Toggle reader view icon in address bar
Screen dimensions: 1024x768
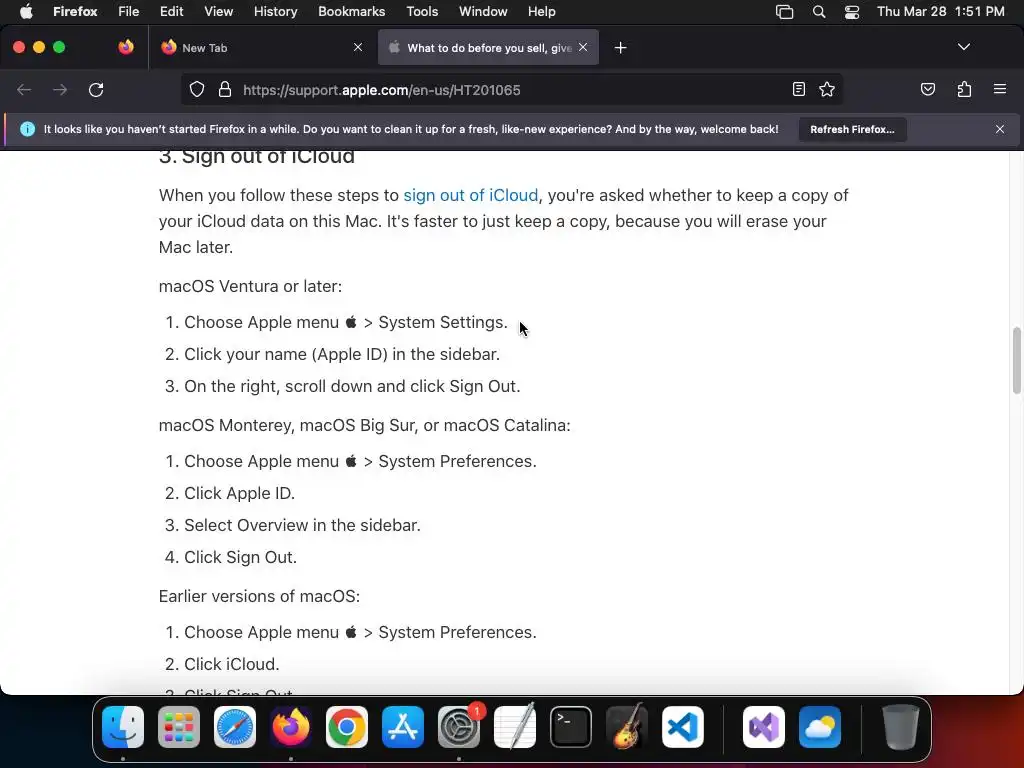[798, 89]
